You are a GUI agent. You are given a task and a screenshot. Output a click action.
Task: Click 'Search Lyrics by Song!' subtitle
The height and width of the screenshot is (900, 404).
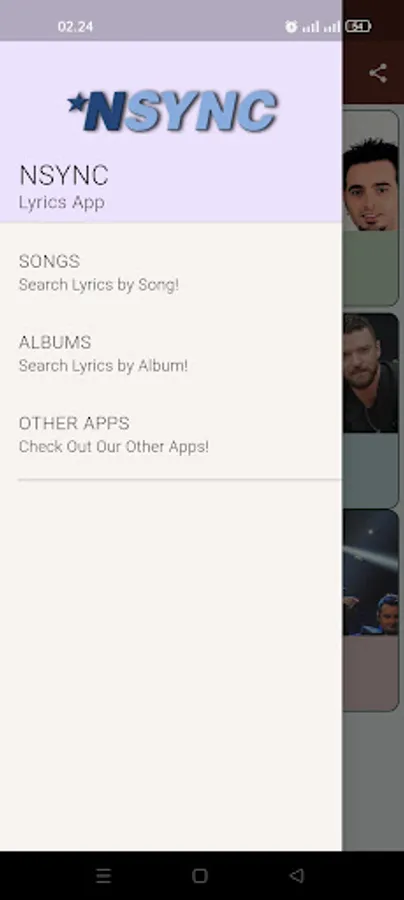point(99,285)
